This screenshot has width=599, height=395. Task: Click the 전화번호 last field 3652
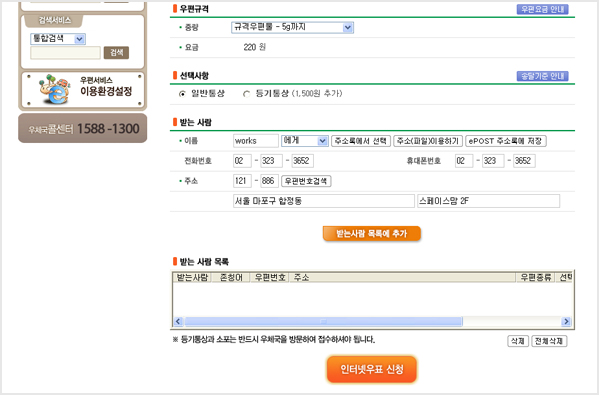tap(303, 161)
